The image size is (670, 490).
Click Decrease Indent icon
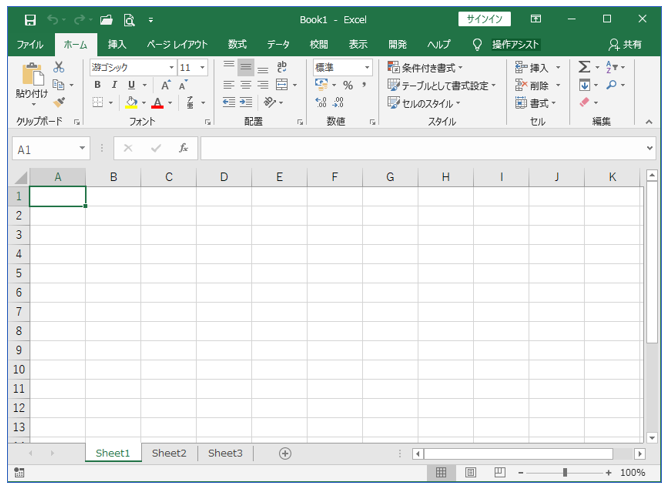click(229, 102)
